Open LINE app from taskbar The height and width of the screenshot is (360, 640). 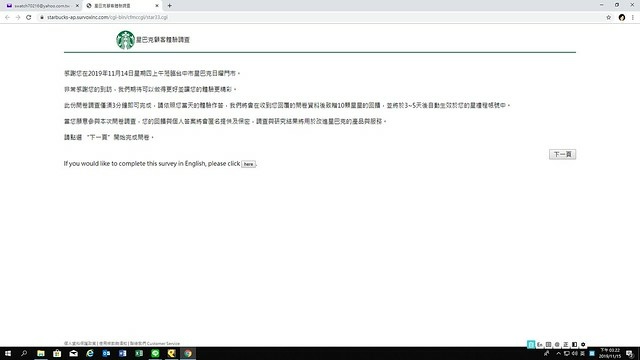pyautogui.click(x=155, y=353)
